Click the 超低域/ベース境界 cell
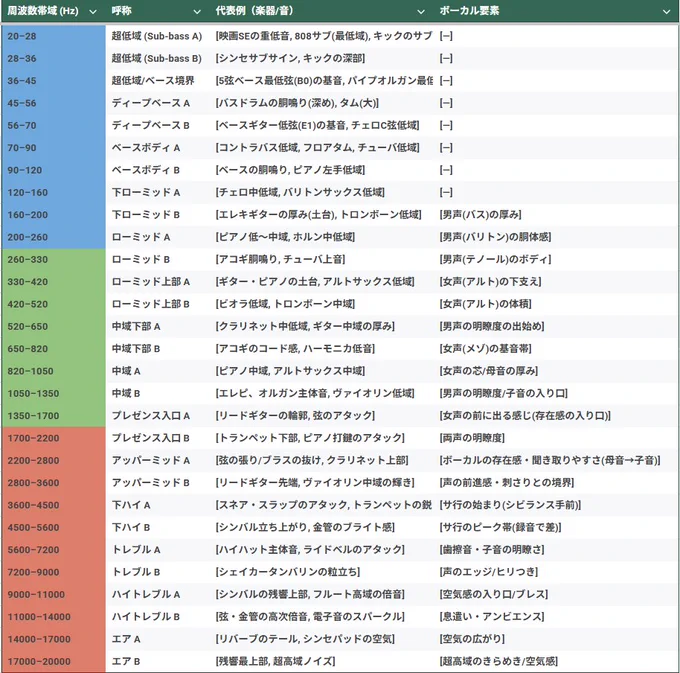 point(158,81)
